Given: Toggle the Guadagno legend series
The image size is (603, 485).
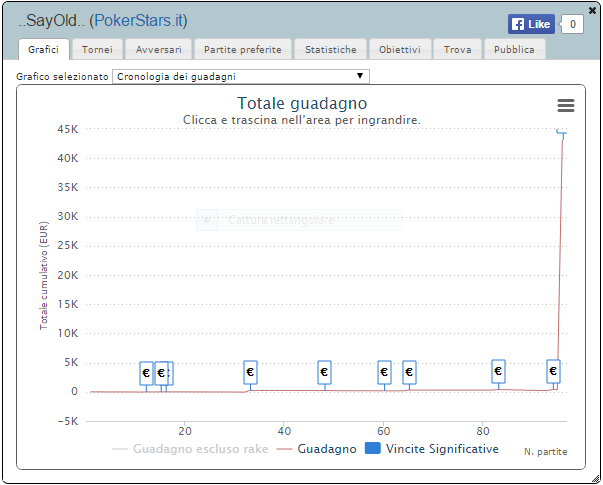Looking at the screenshot, I should pyautogui.click(x=317, y=449).
